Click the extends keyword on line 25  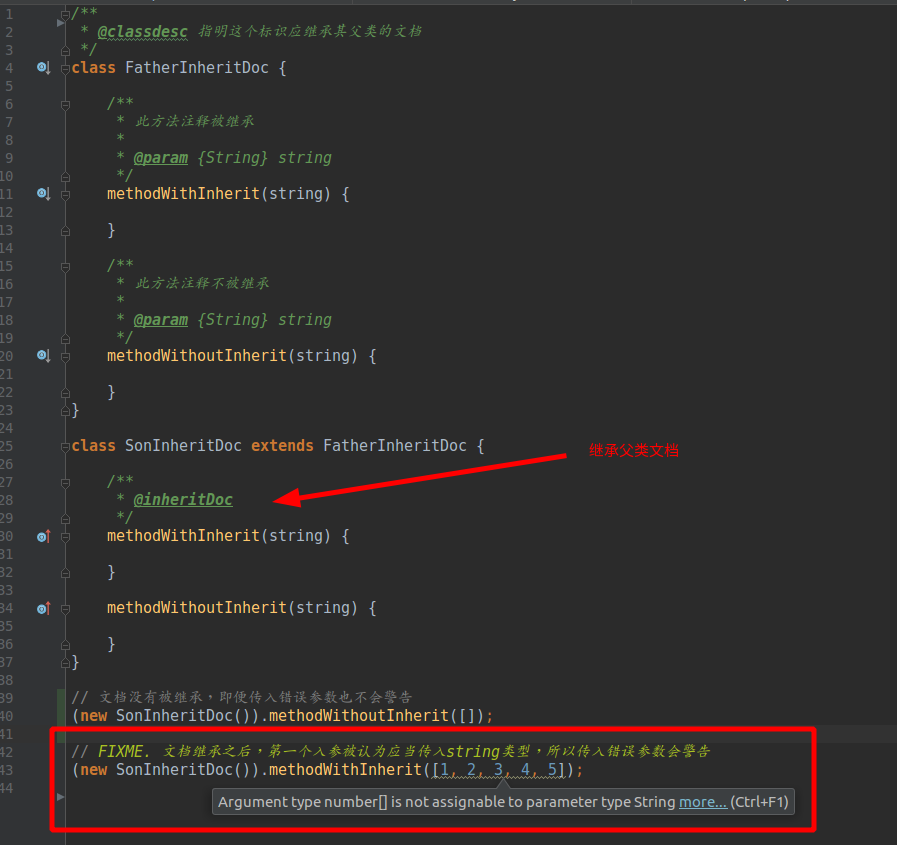pyautogui.click(x=282, y=446)
